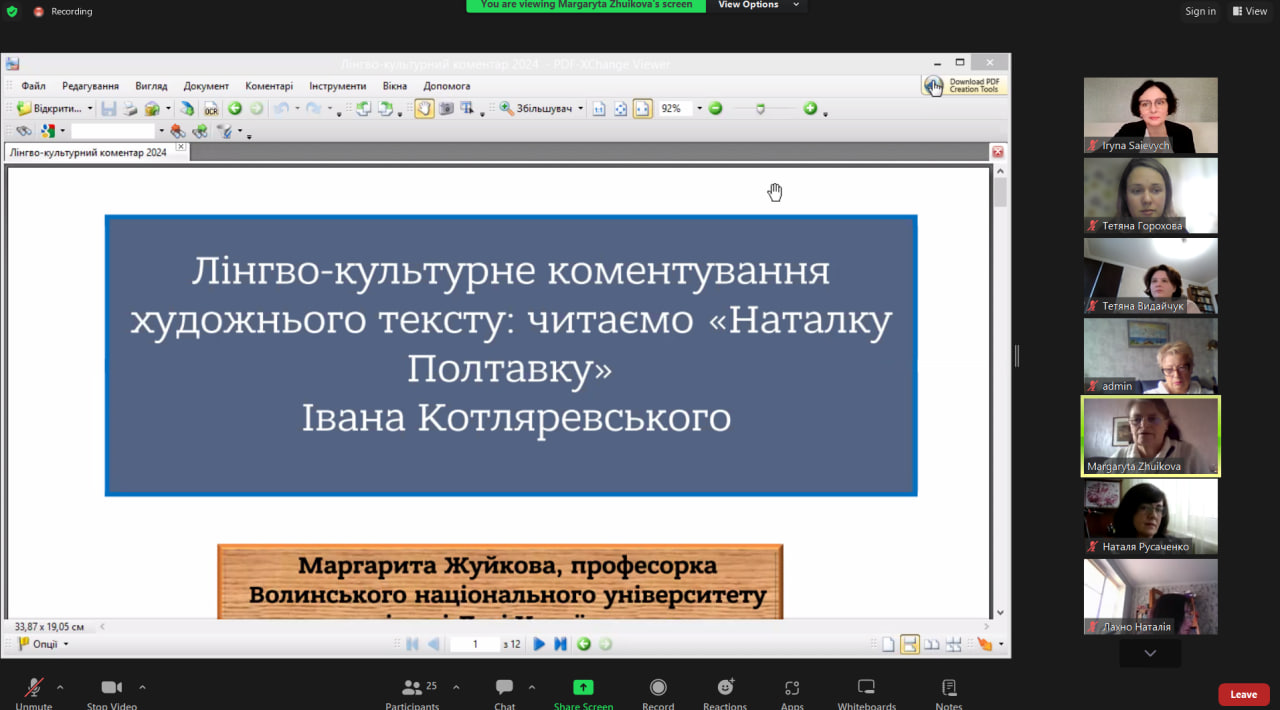
Task: Click green plus zoom in button
Action: click(x=810, y=109)
